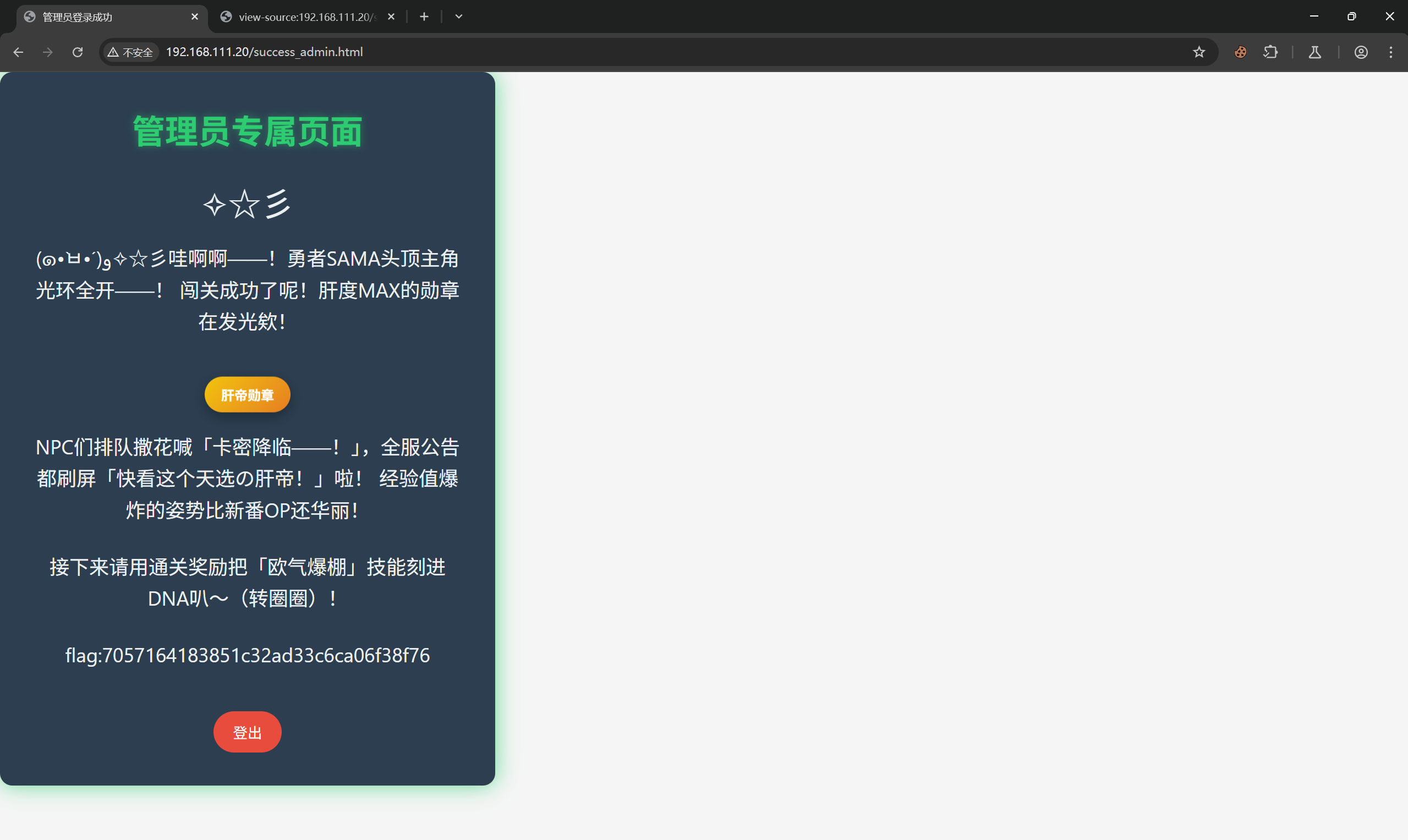Click the Chrome Labs flask icon
The image size is (1408, 840).
click(x=1314, y=52)
